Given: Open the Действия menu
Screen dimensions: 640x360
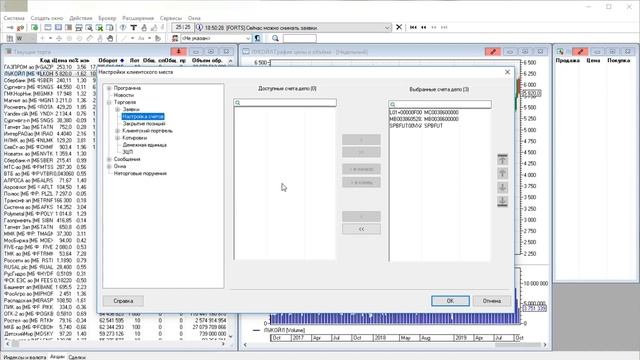Looking at the screenshot, I should coord(81,18).
